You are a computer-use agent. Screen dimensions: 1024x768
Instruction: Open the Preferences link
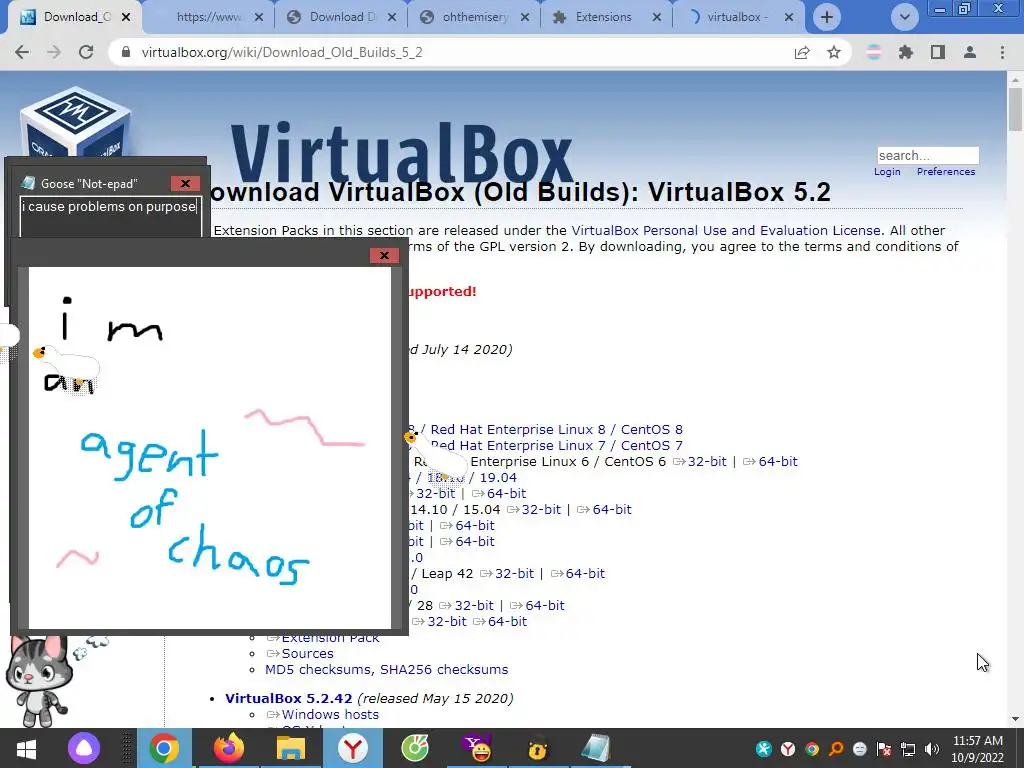(946, 172)
